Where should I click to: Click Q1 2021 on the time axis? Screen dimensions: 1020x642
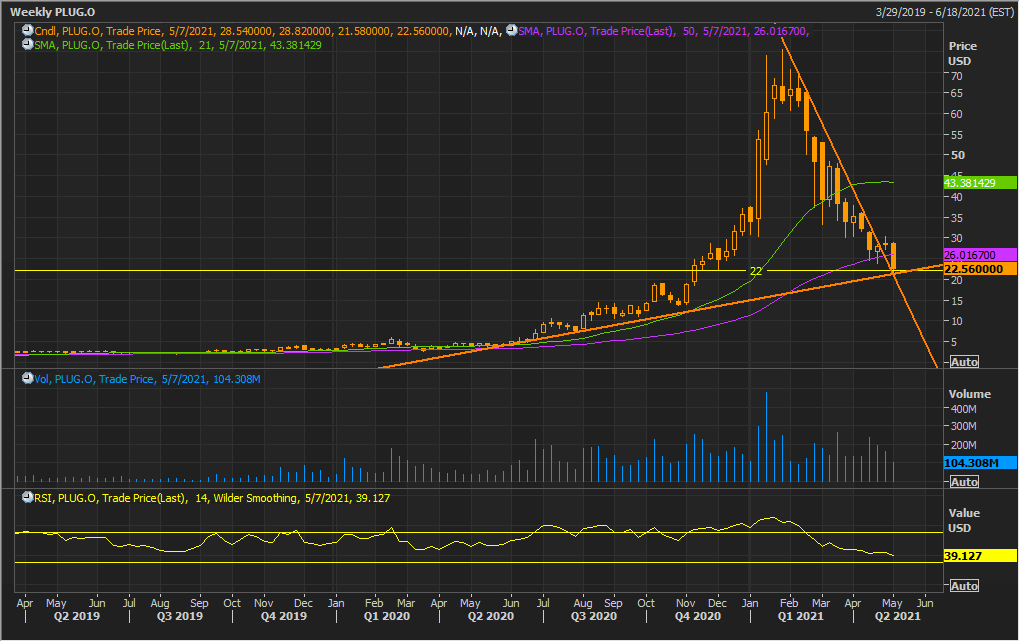(801, 617)
